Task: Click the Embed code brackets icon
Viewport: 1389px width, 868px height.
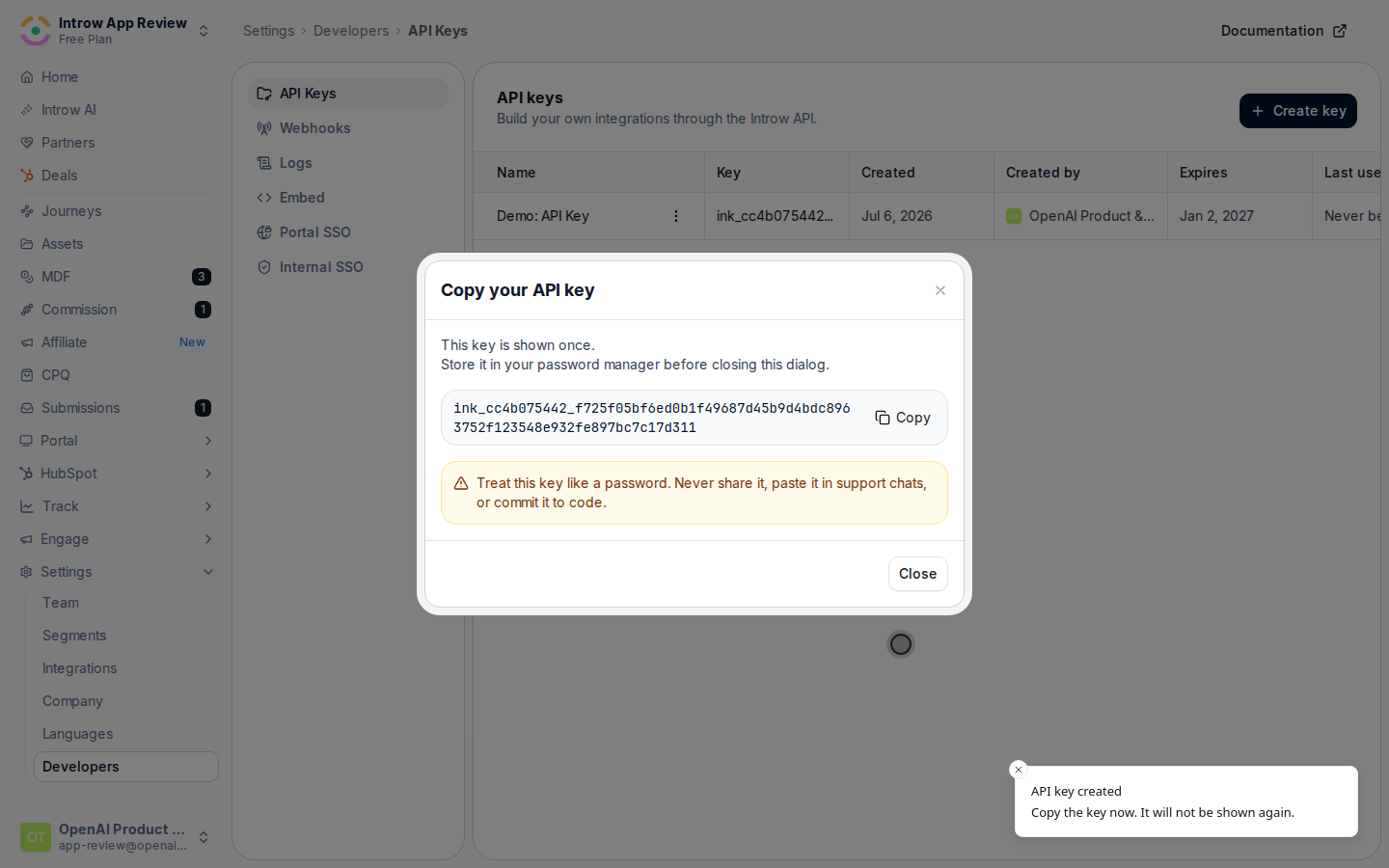Action: [x=264, y=198]
